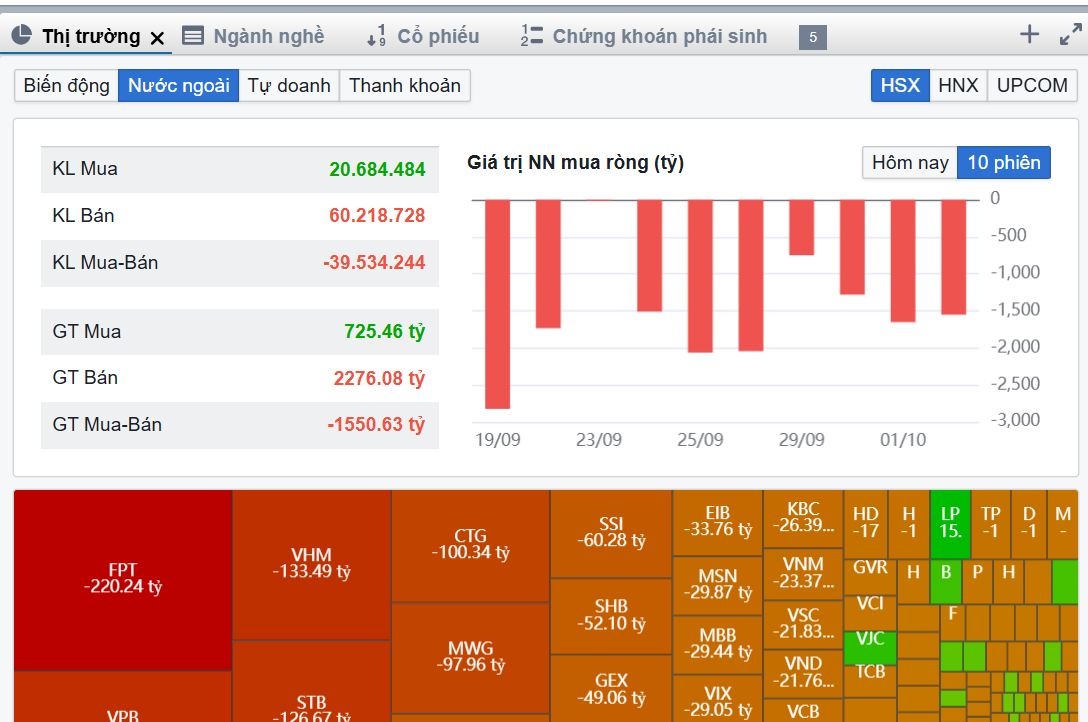Click the expand fullscreen arrows icon
Viewport: 1088px width, 722px height.
point(1069,35)
